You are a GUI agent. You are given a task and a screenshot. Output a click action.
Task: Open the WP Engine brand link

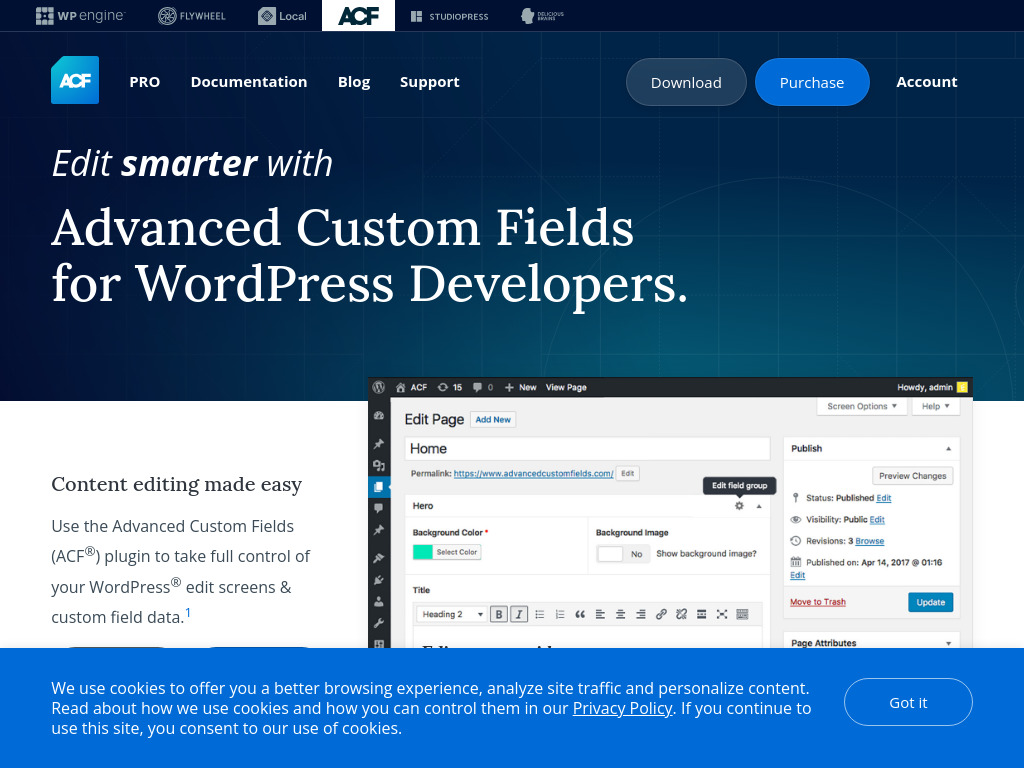pos(80,16)
